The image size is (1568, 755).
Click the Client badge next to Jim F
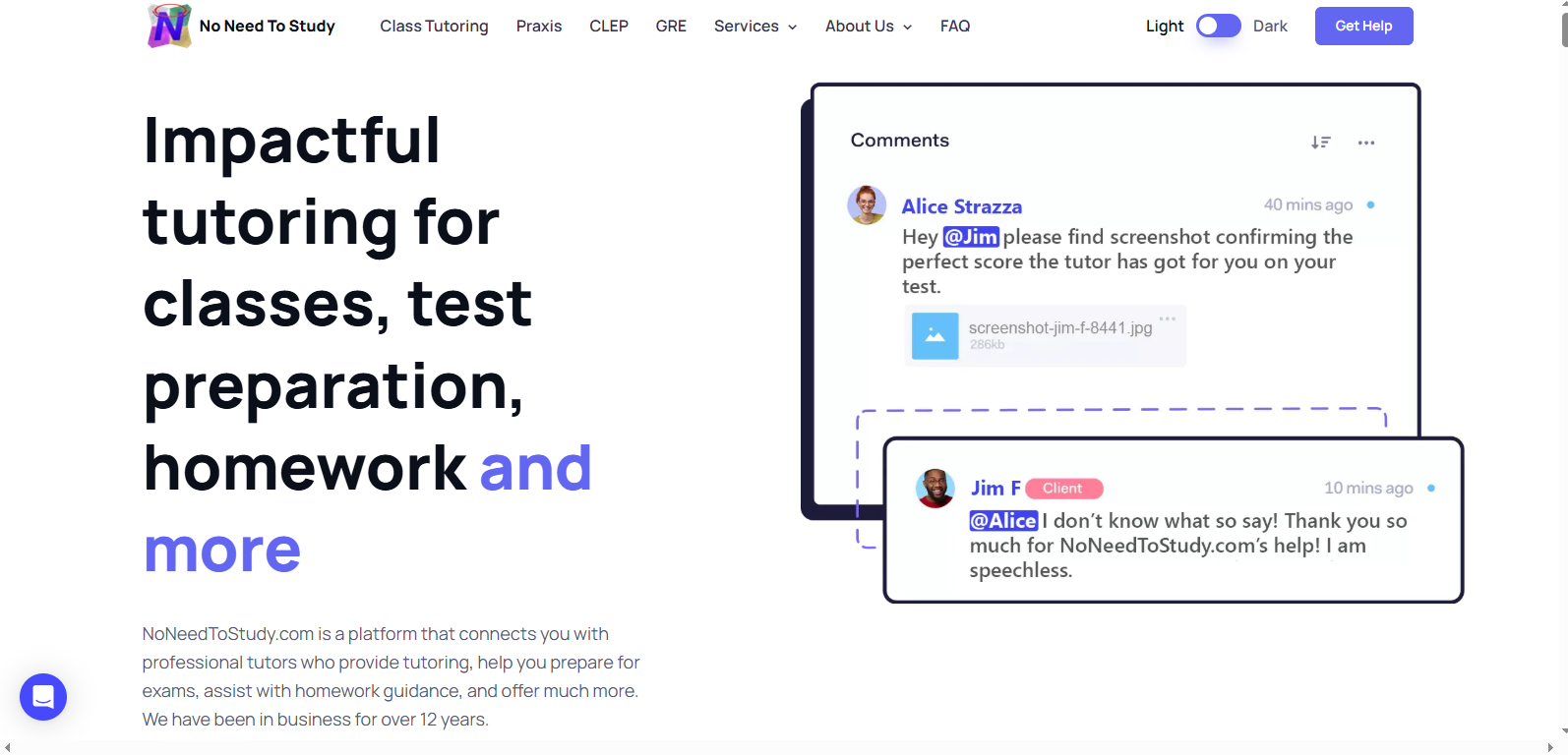point(1063,489)
